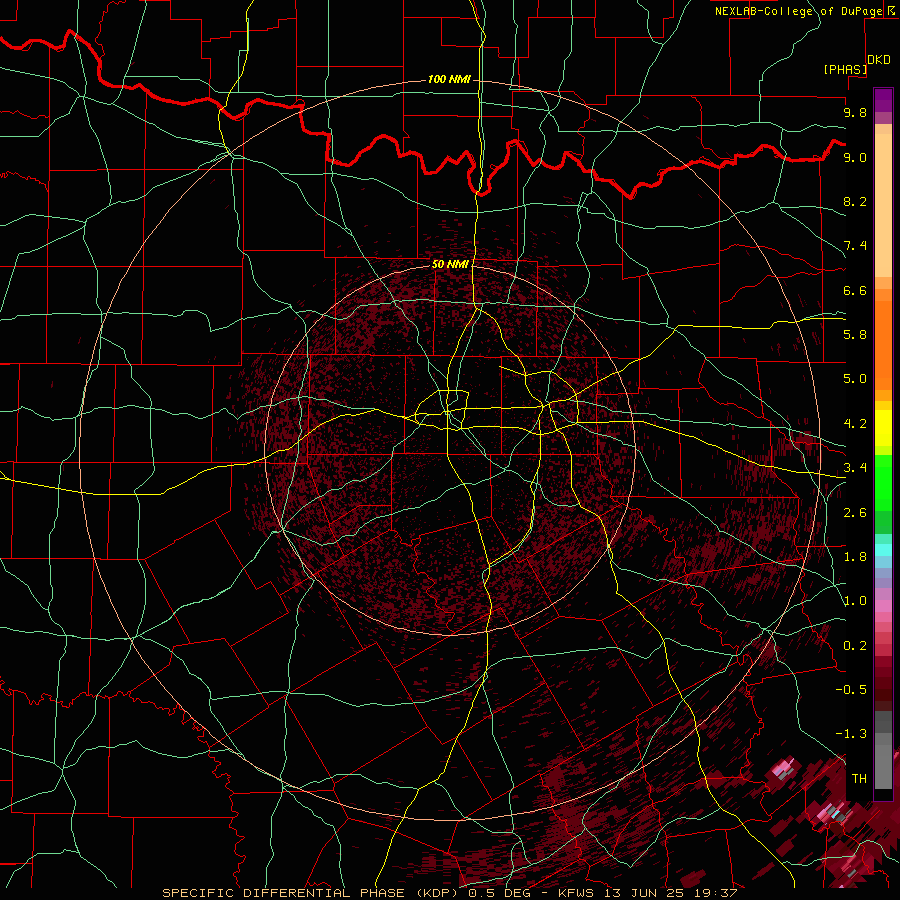Click the cyan segment of the color bar
The height and width of the screenshot is (900, 900).
point(883,550)
